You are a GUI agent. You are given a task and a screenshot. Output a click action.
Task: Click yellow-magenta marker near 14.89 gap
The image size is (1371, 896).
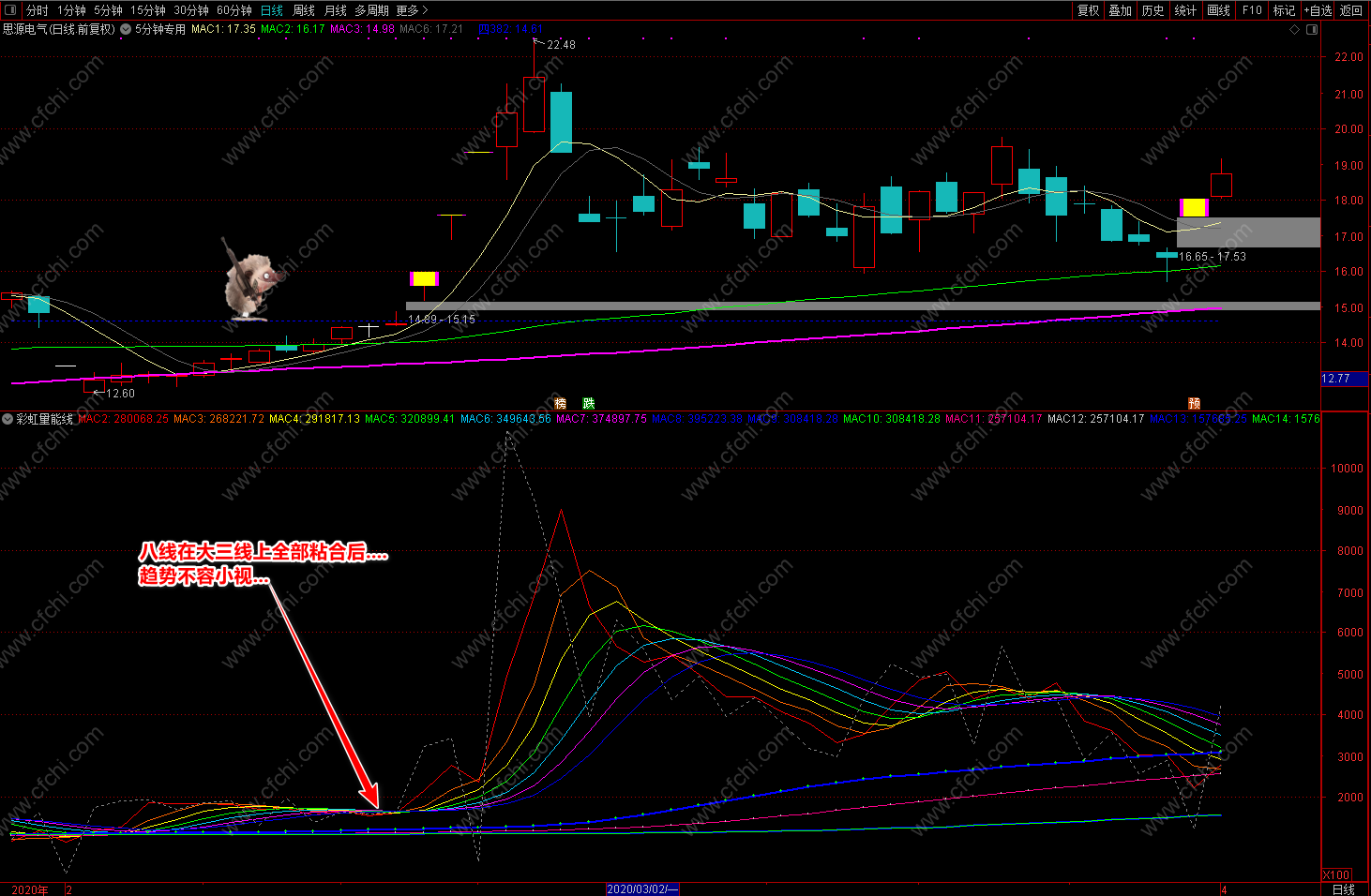click(x=424, y=278)
